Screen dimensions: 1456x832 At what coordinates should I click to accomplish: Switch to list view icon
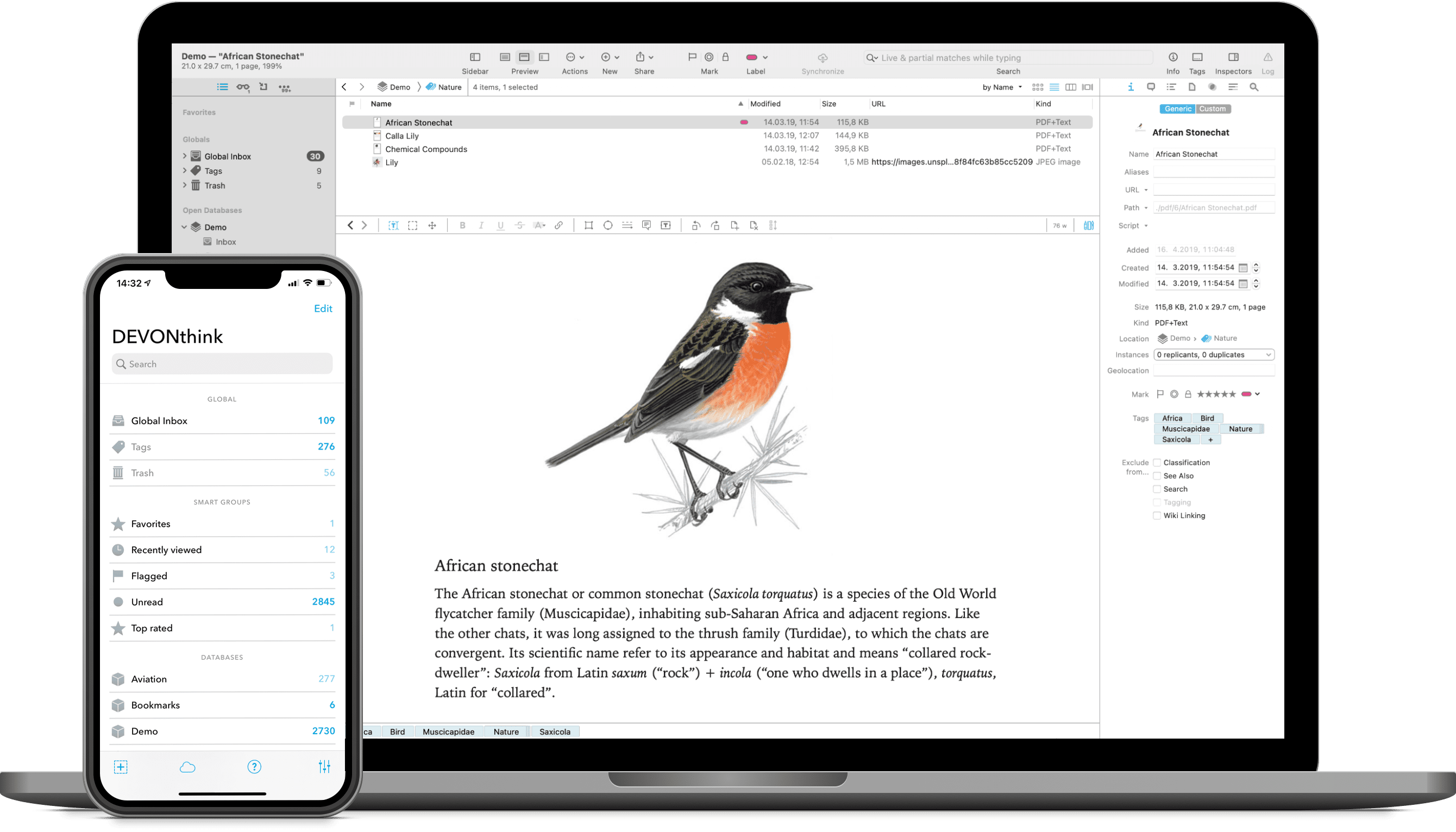click(1054, 87)
